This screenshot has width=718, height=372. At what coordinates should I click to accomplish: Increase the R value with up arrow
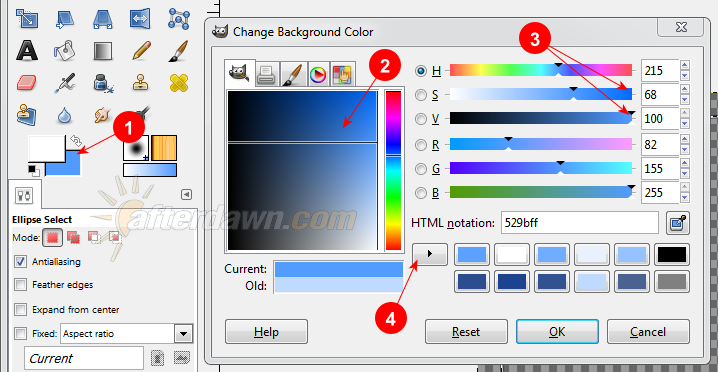(685, 140)
